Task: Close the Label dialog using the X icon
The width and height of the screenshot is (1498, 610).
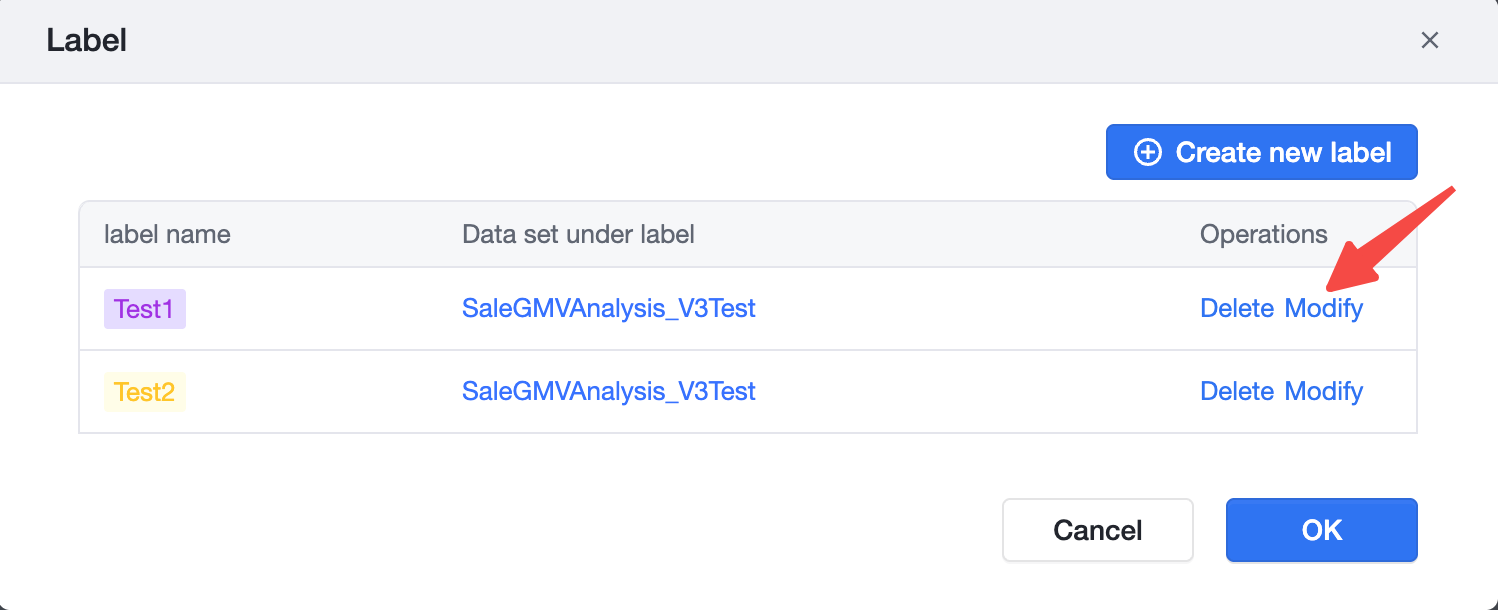Action: coord(1430,40)
